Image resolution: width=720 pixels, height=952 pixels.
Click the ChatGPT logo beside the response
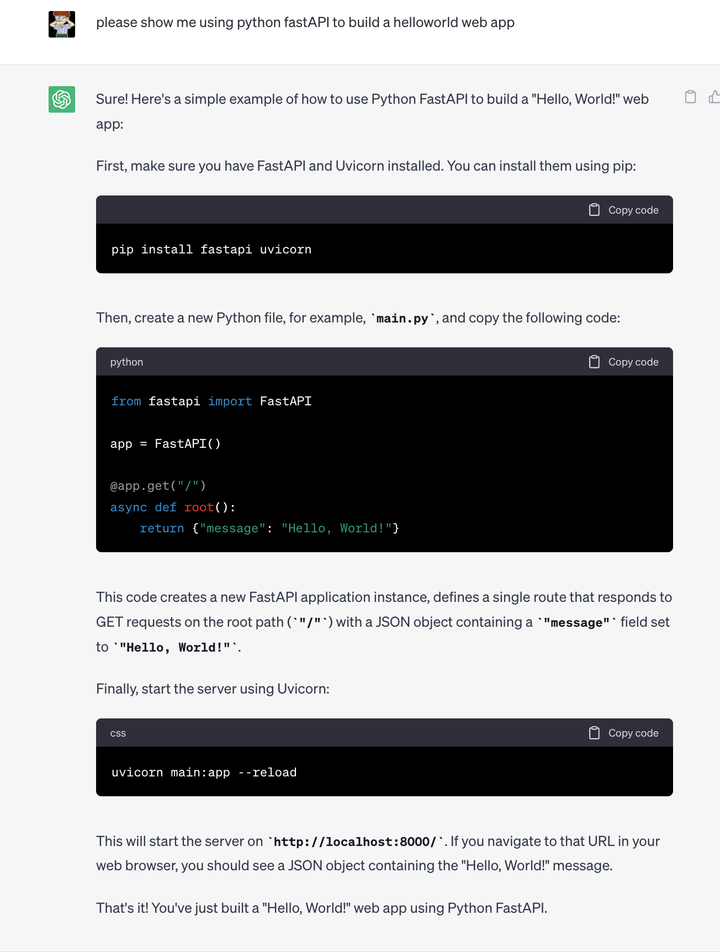pyautogui.click(x=62, y=99)
